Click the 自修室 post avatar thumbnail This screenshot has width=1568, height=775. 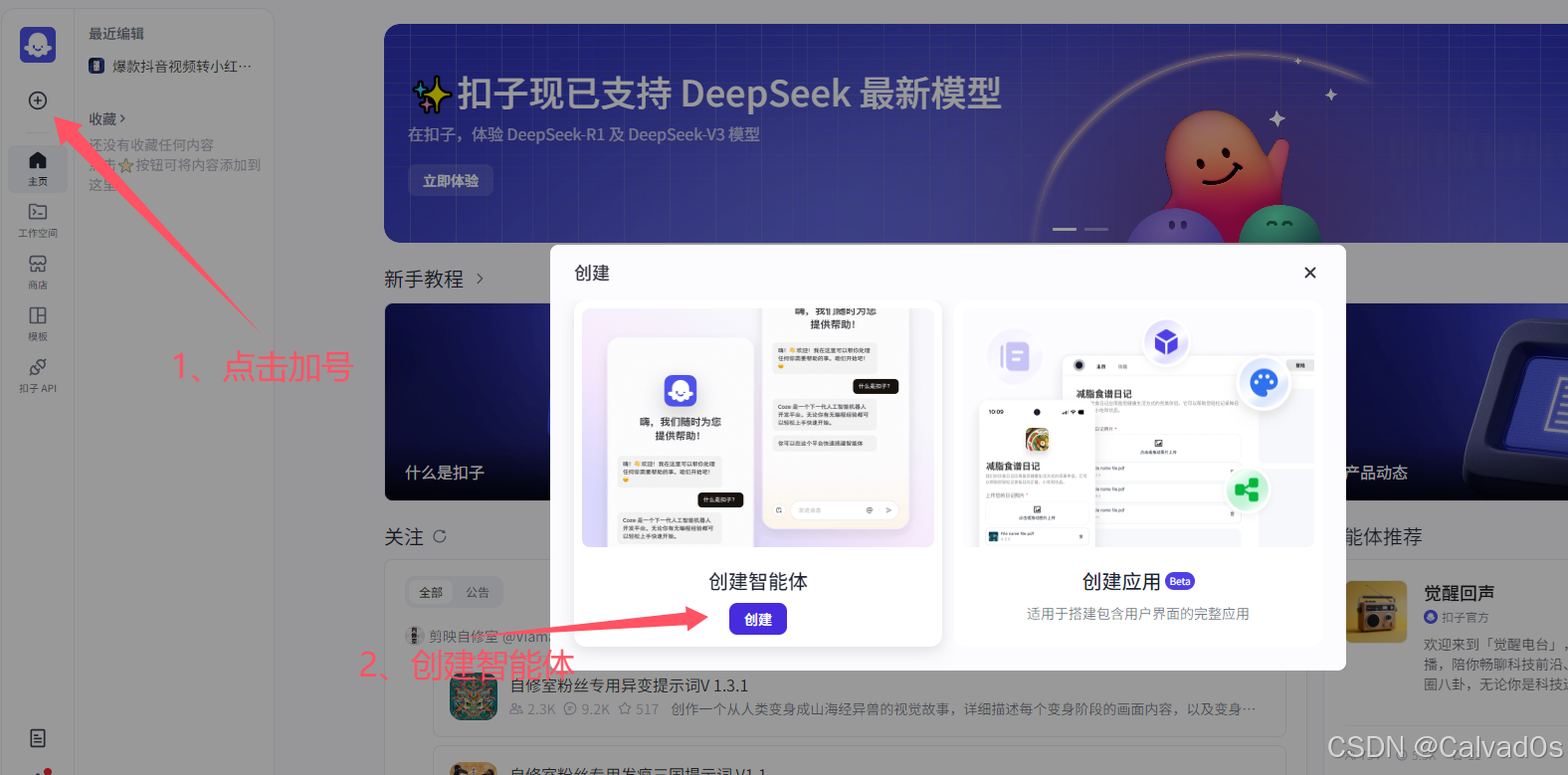point(474,697)
